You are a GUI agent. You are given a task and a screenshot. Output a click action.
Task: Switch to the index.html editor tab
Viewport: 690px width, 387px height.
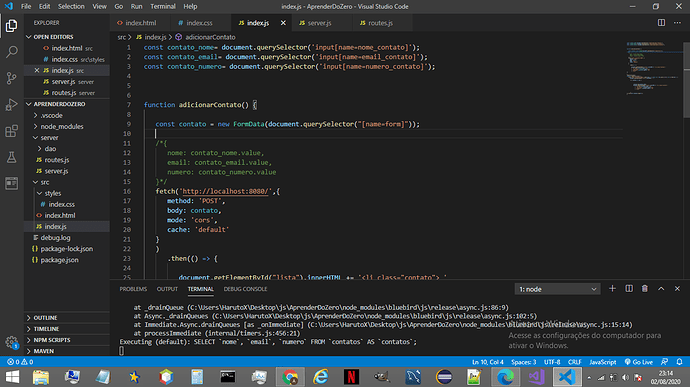pyautogui.click(x=140, y=23)
